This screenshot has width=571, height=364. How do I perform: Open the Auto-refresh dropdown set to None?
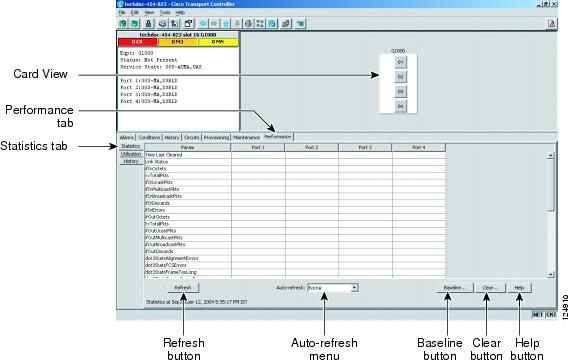333,288
